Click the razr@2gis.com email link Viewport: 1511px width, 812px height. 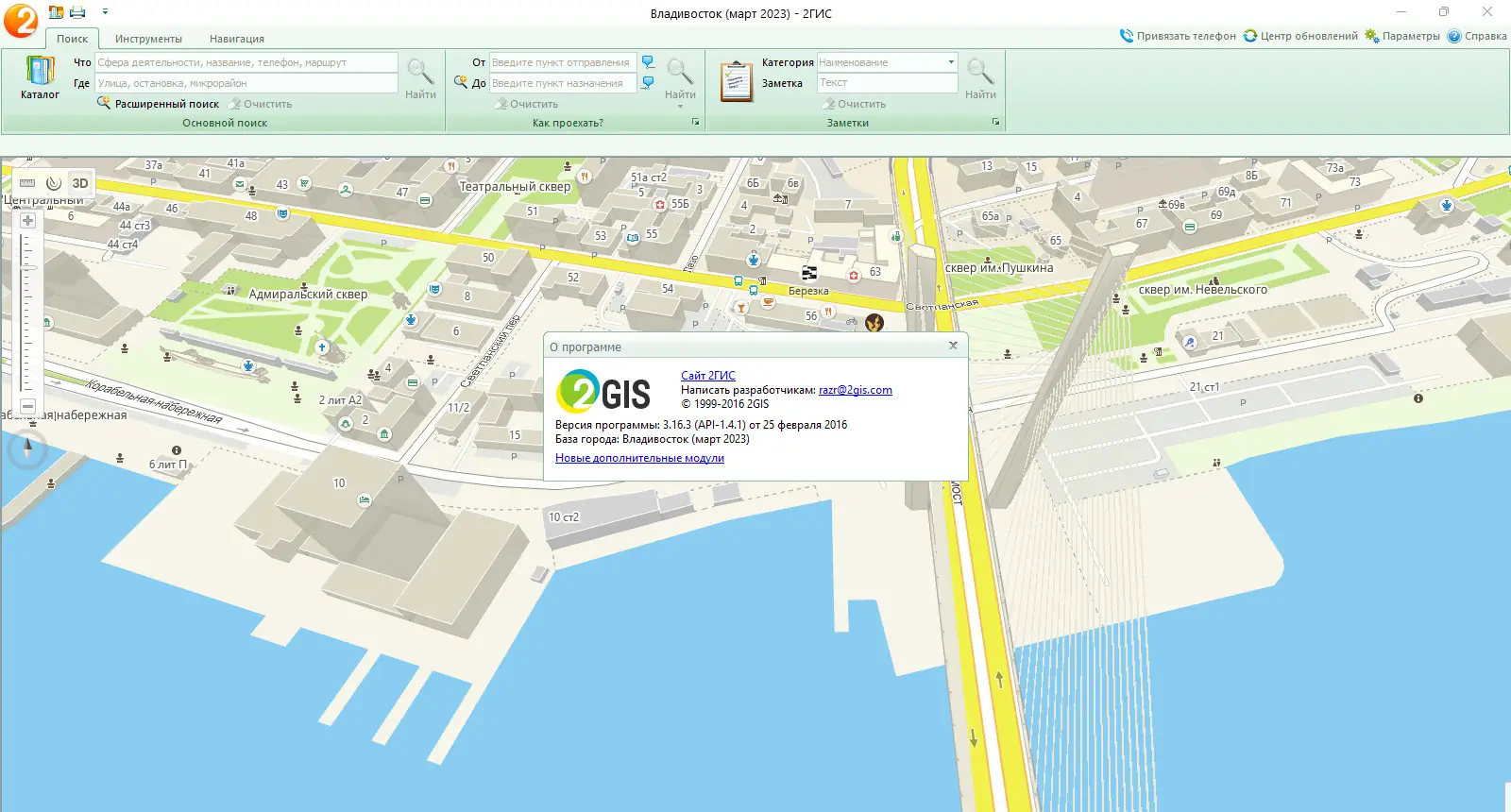856,390
